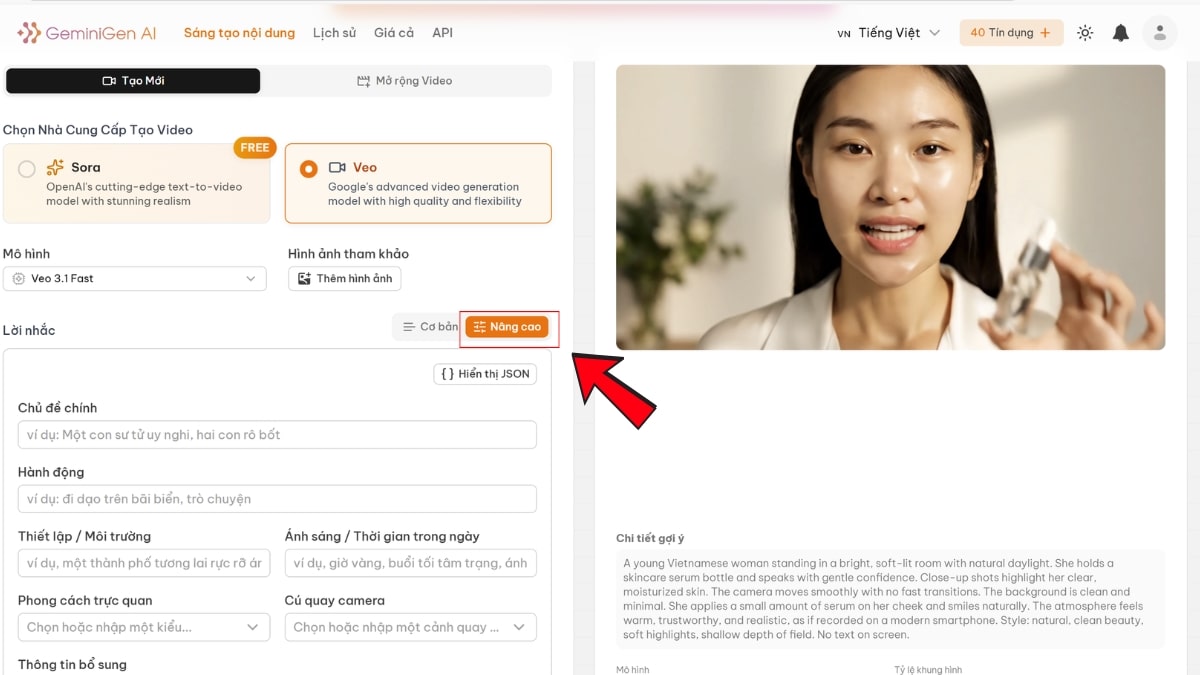Open the "Lịch sử" menu item
Image resolution: width=1200 pixels, height=675 pixels.
[x=335, y=32]
